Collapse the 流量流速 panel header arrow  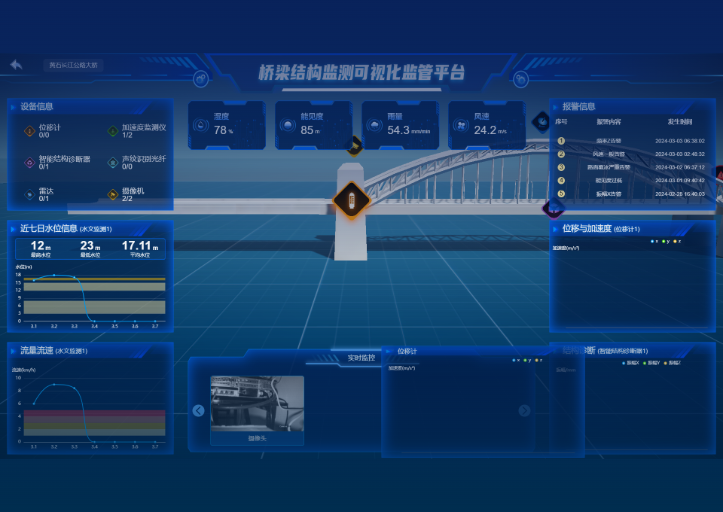(x=13, y=351)
